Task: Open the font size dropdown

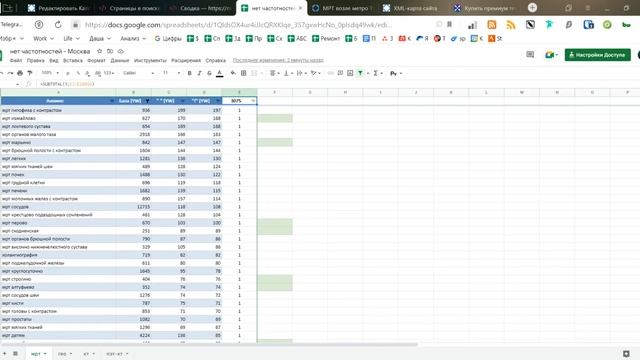Action: pyautogui.click(x=171, y=73)
